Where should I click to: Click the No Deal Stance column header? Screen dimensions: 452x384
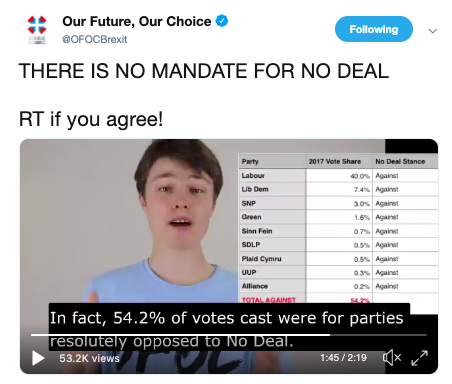(x=400, y=162)
